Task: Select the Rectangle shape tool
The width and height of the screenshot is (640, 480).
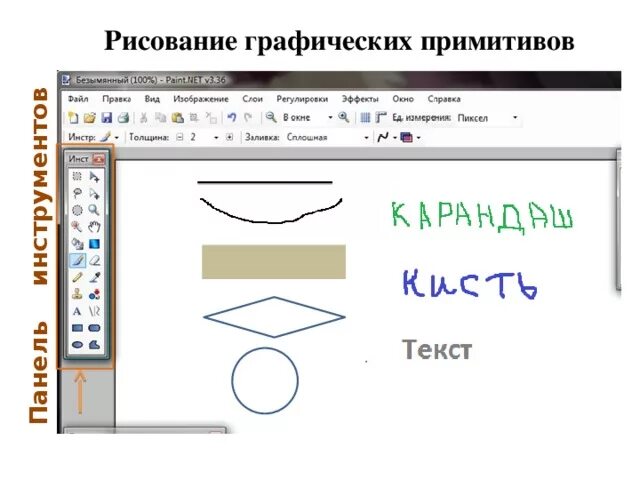Action: click(77, 328)
